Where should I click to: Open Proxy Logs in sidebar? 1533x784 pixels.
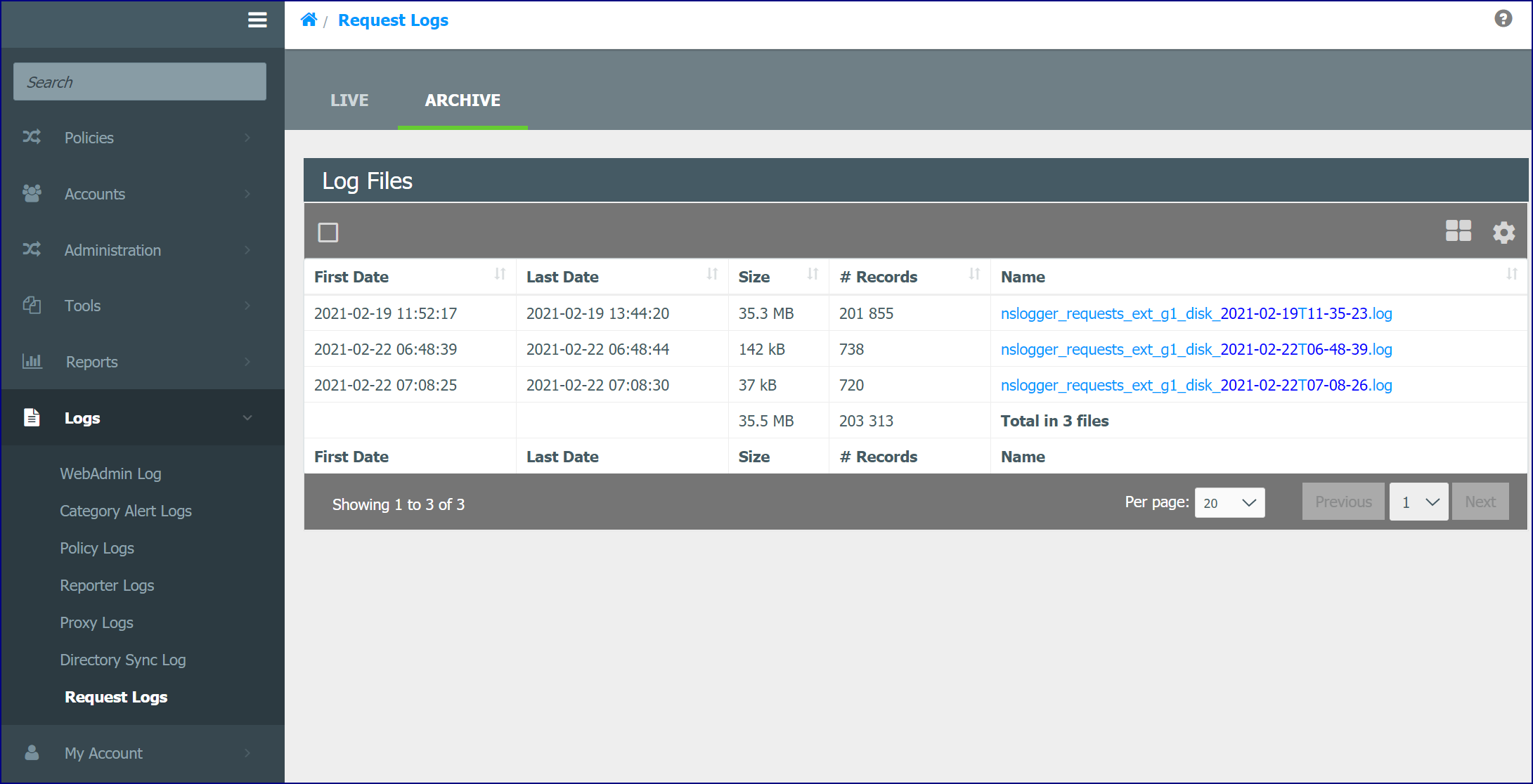(x=96, y=622)
